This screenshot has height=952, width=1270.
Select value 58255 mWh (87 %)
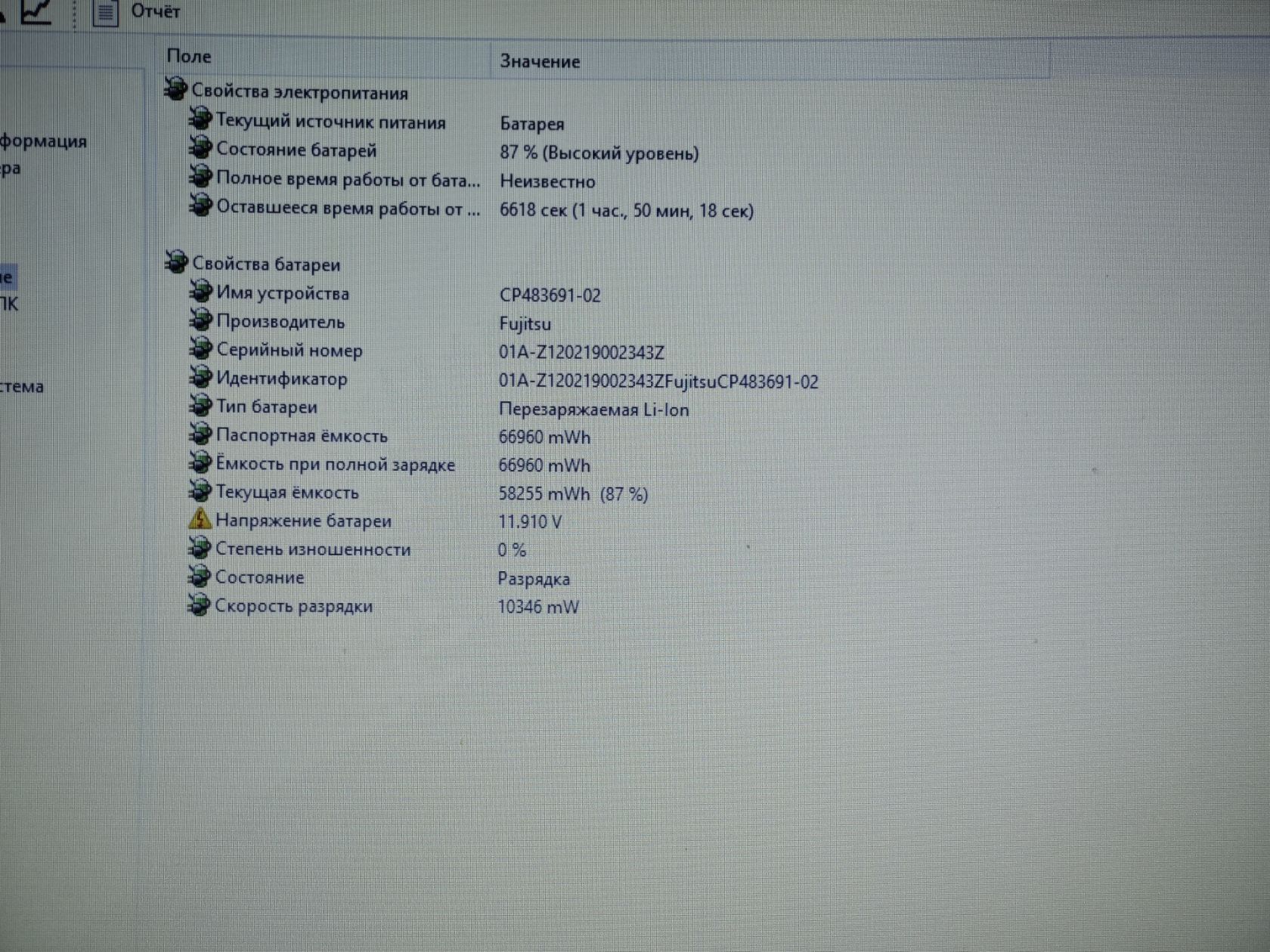coord(573,494)
